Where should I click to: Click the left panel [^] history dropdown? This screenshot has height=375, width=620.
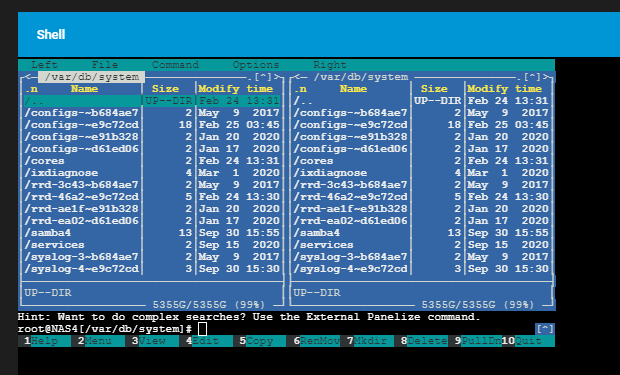[263, 77]
